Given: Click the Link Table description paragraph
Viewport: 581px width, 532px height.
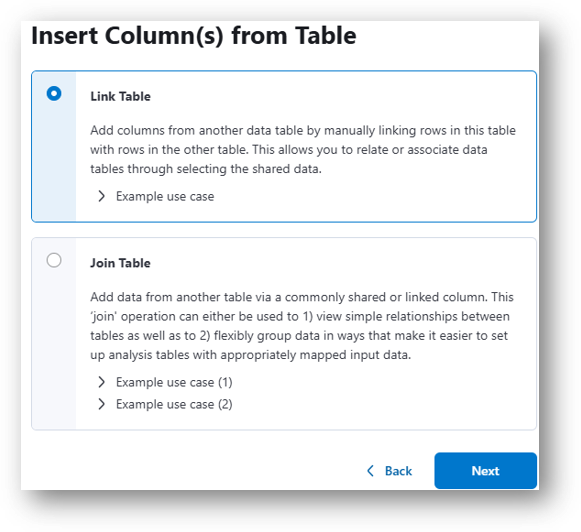Looking at the screenshot, I should click(x=303, y=149).
